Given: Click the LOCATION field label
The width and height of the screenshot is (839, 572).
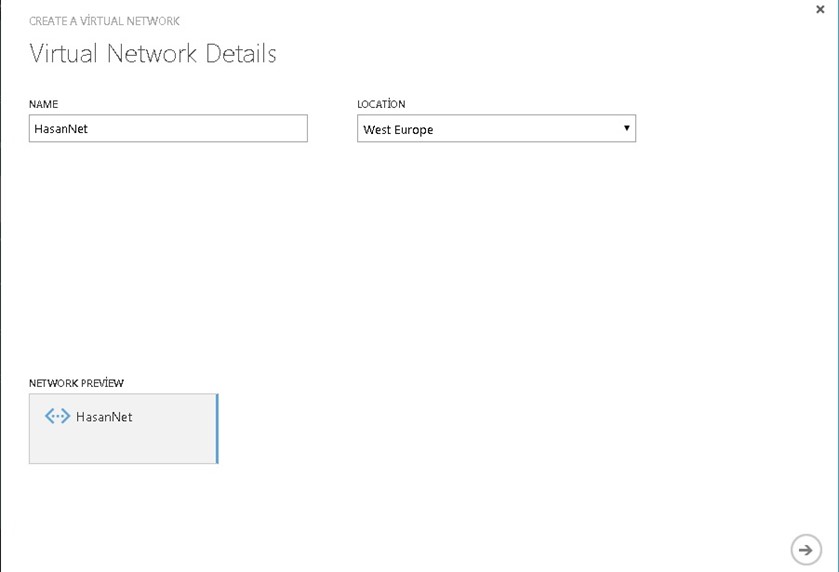Looking at the screenshot, I should tap(381, 104).
